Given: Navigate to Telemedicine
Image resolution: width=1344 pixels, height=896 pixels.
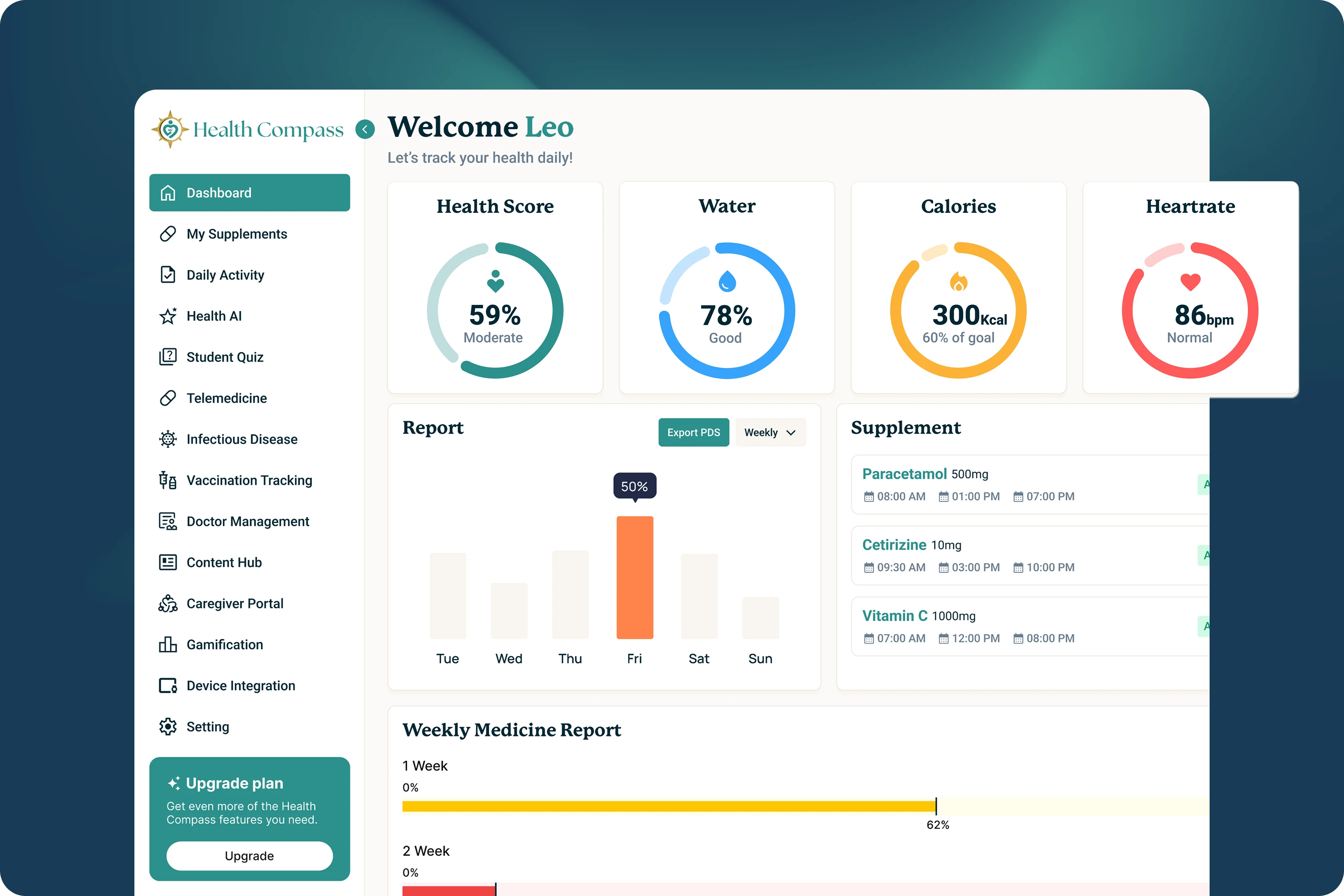Looking at the screenshot, I should (x=250, y=398).
